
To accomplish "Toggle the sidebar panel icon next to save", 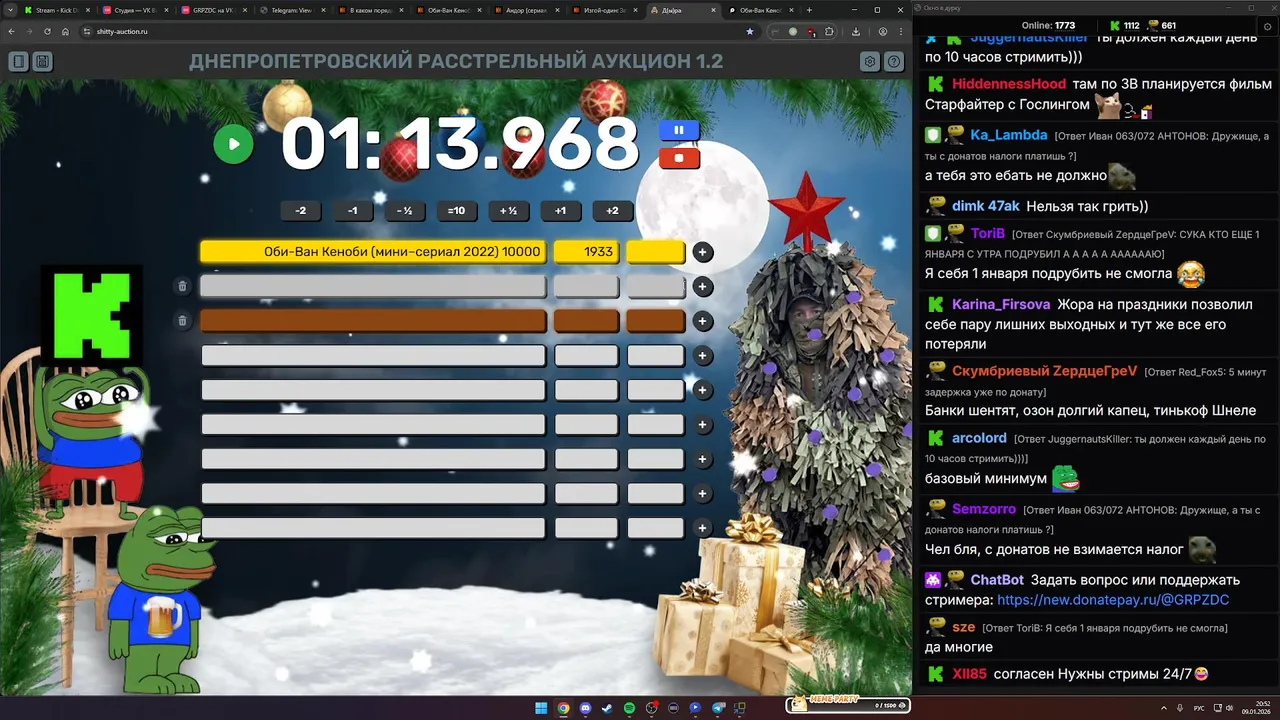I will point(18,62).
